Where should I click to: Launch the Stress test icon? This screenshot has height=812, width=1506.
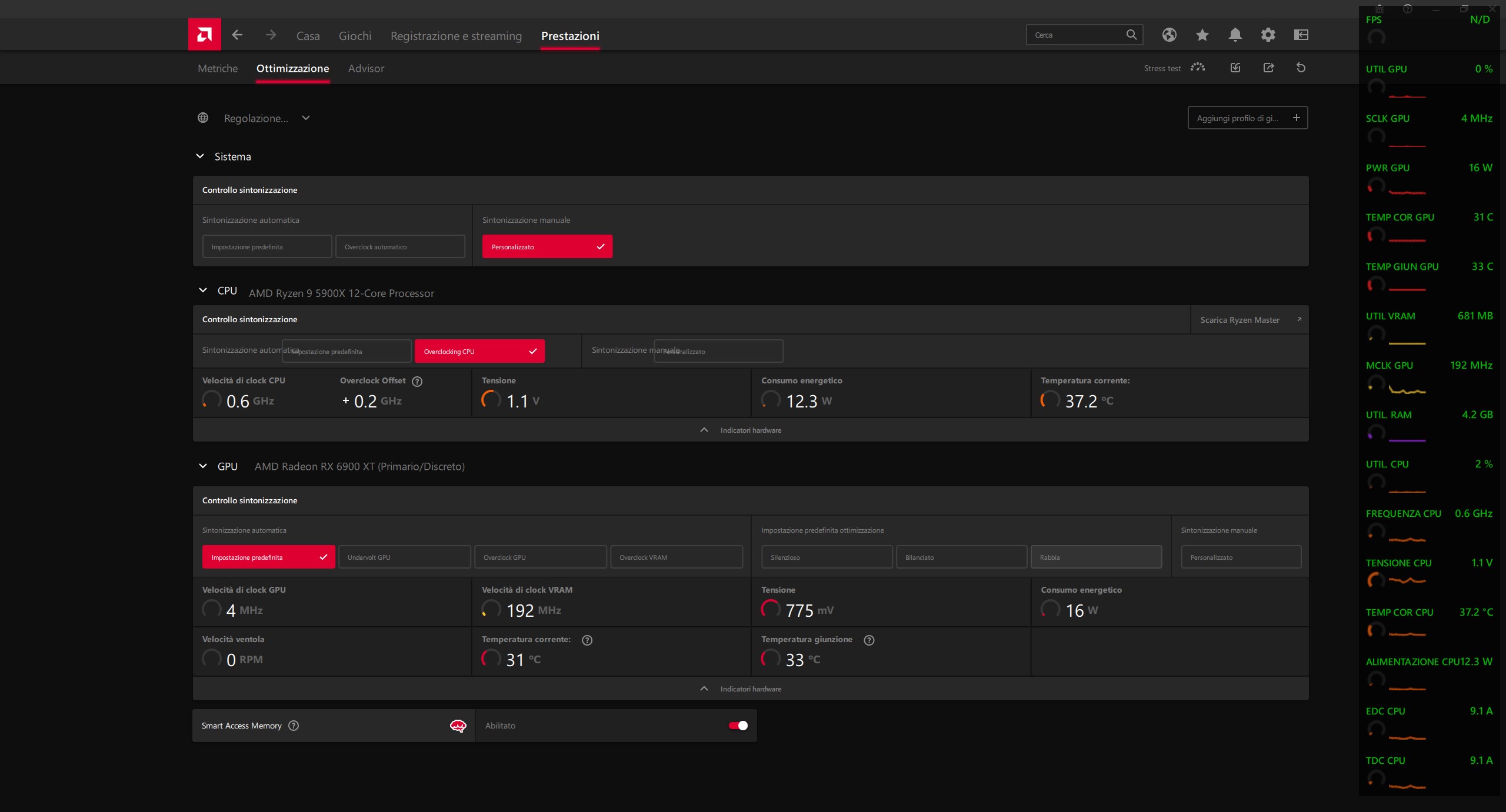[x=1198, y=68]
